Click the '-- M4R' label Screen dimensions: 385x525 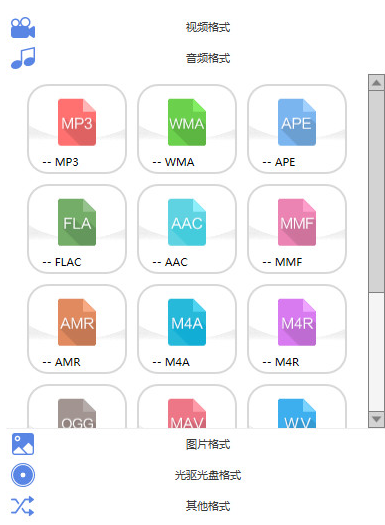point(281,362)
